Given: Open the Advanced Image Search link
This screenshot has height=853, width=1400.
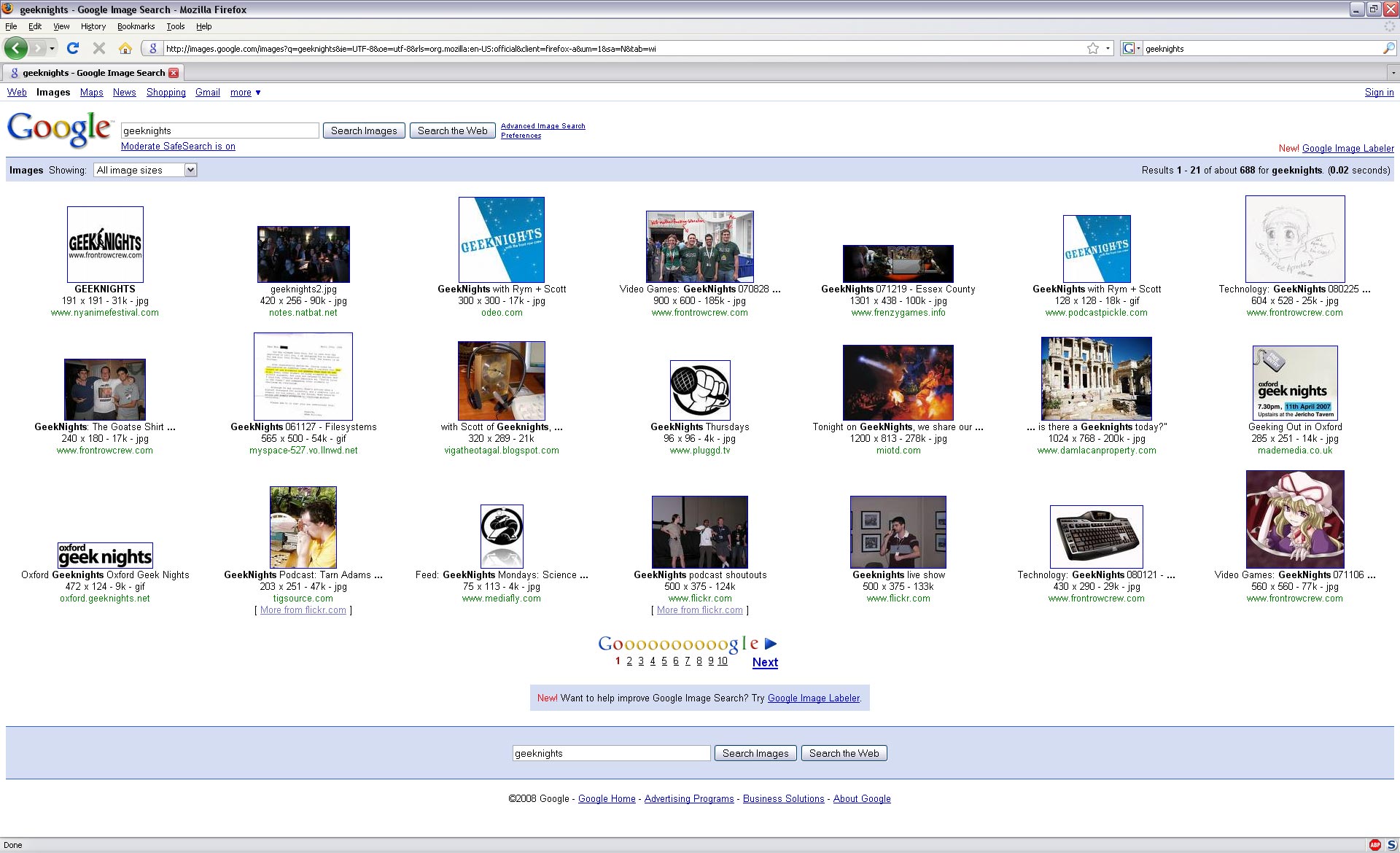Looking at the screenshot, I should pyautogui.click(x=542, y=126).
